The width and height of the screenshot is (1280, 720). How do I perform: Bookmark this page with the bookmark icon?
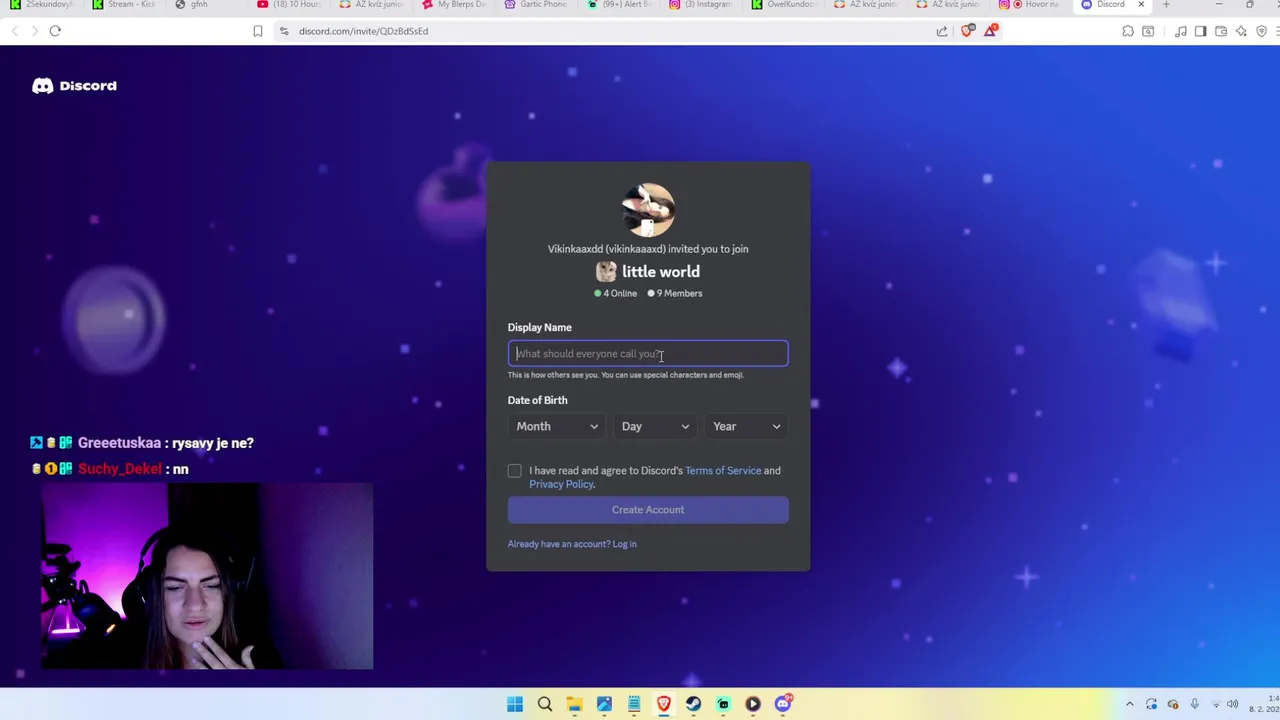pyautogui.click(x=258, y=31)
